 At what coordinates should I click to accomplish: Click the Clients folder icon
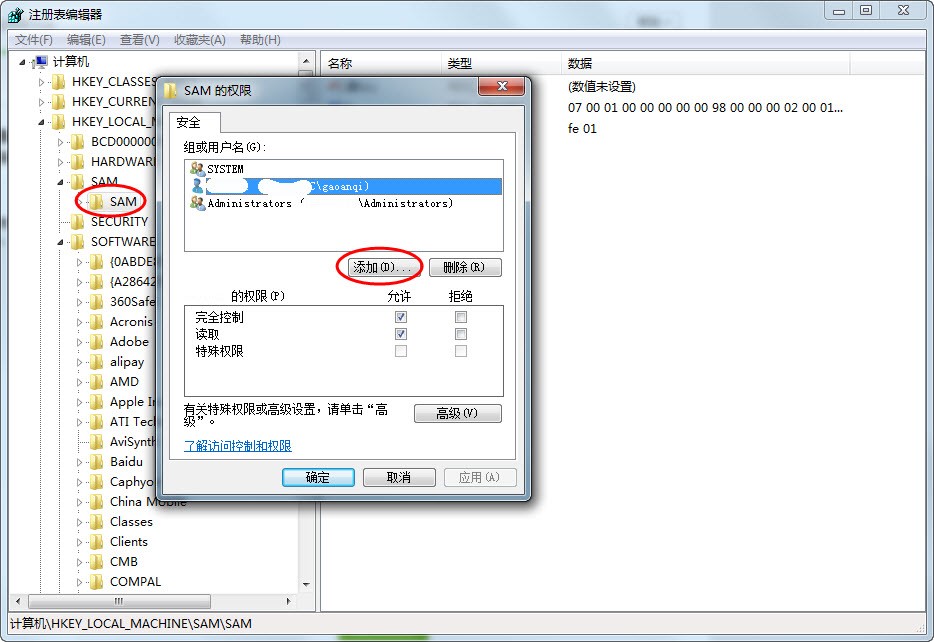point(96,542)
